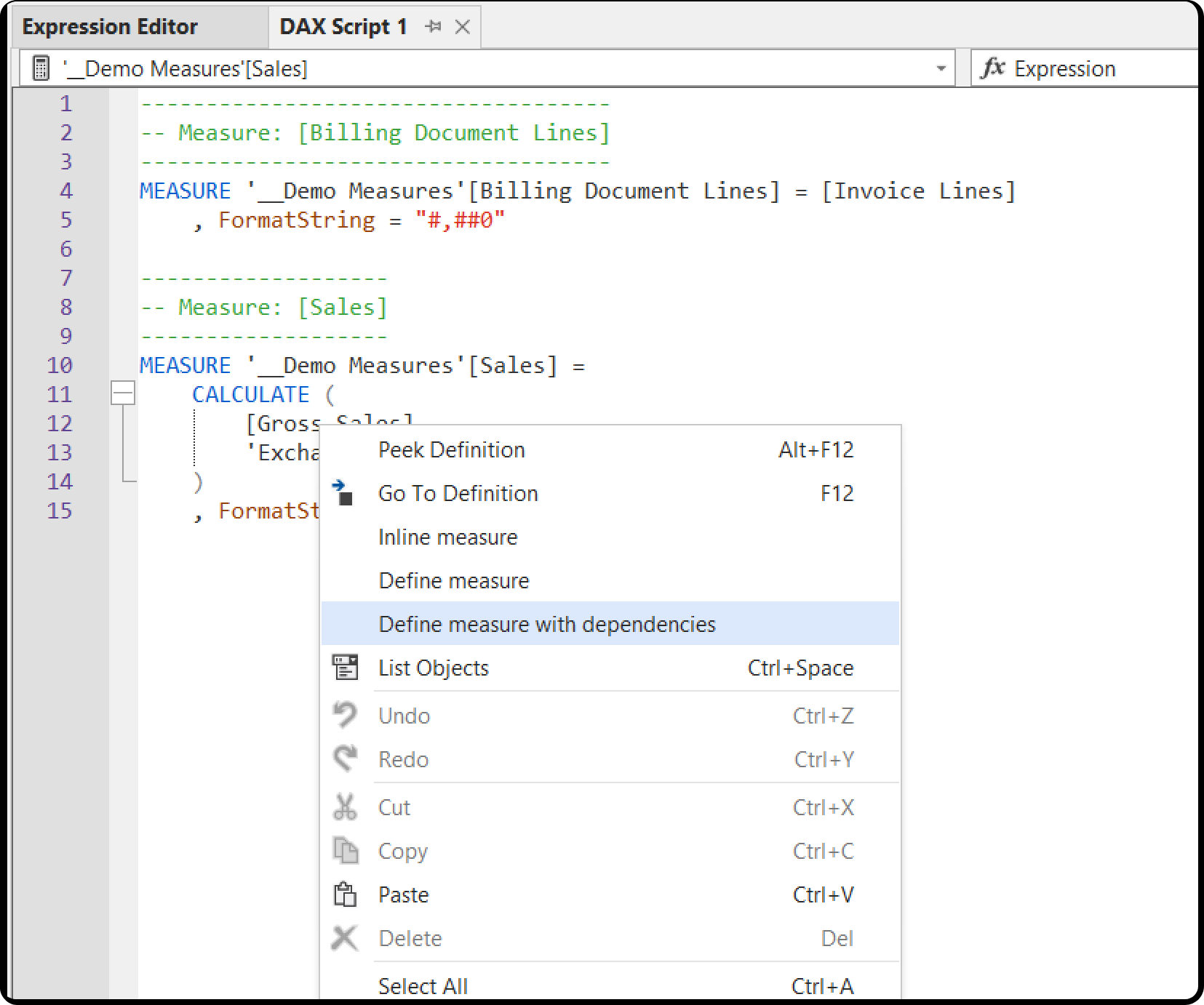The image size is (1204, 1005).
Task: Click the comment '-- Measure: [Sales]'
Action: click(x=263, y=307)
